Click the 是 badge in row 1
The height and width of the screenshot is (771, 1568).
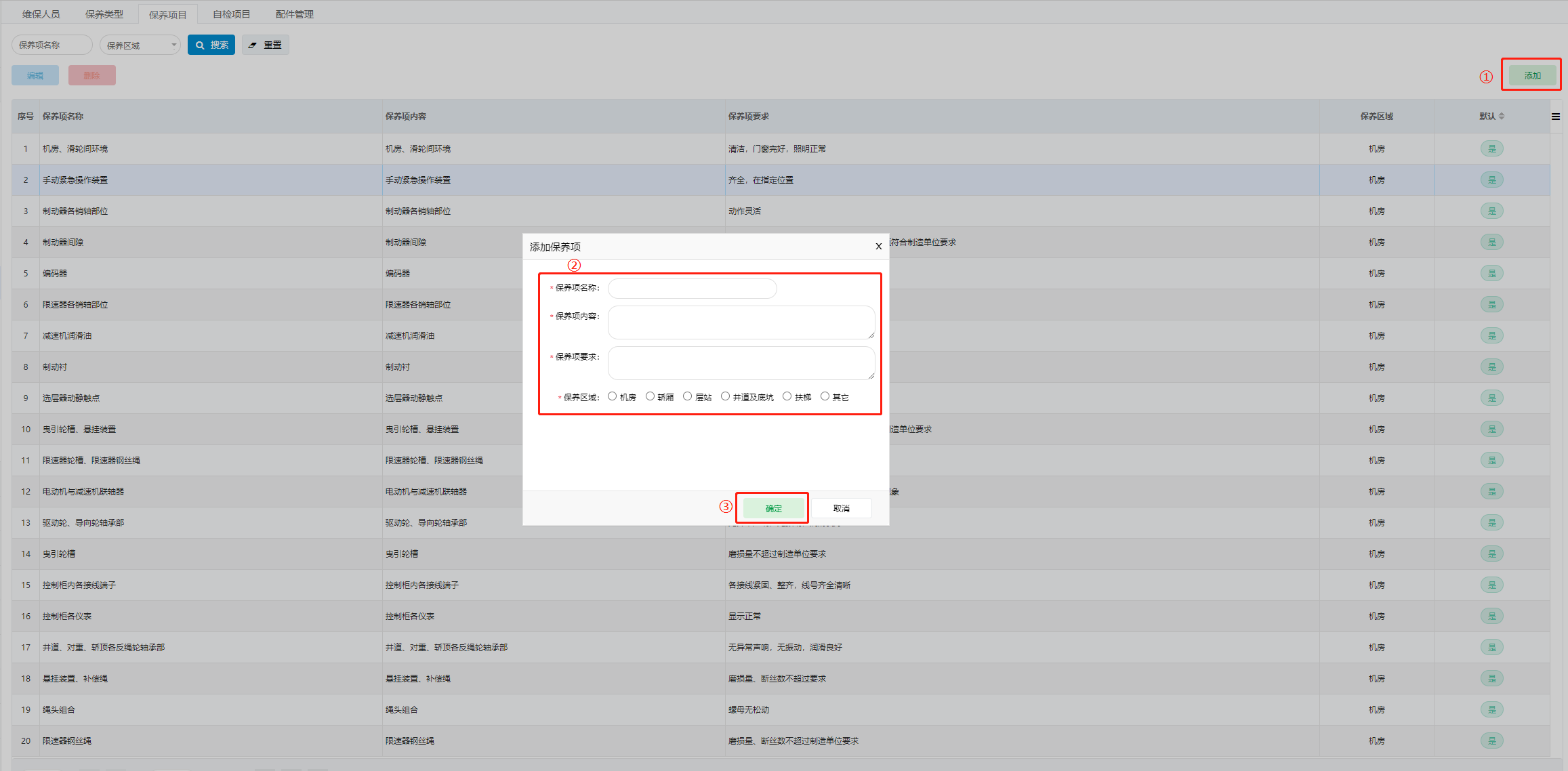point(1491,148)
